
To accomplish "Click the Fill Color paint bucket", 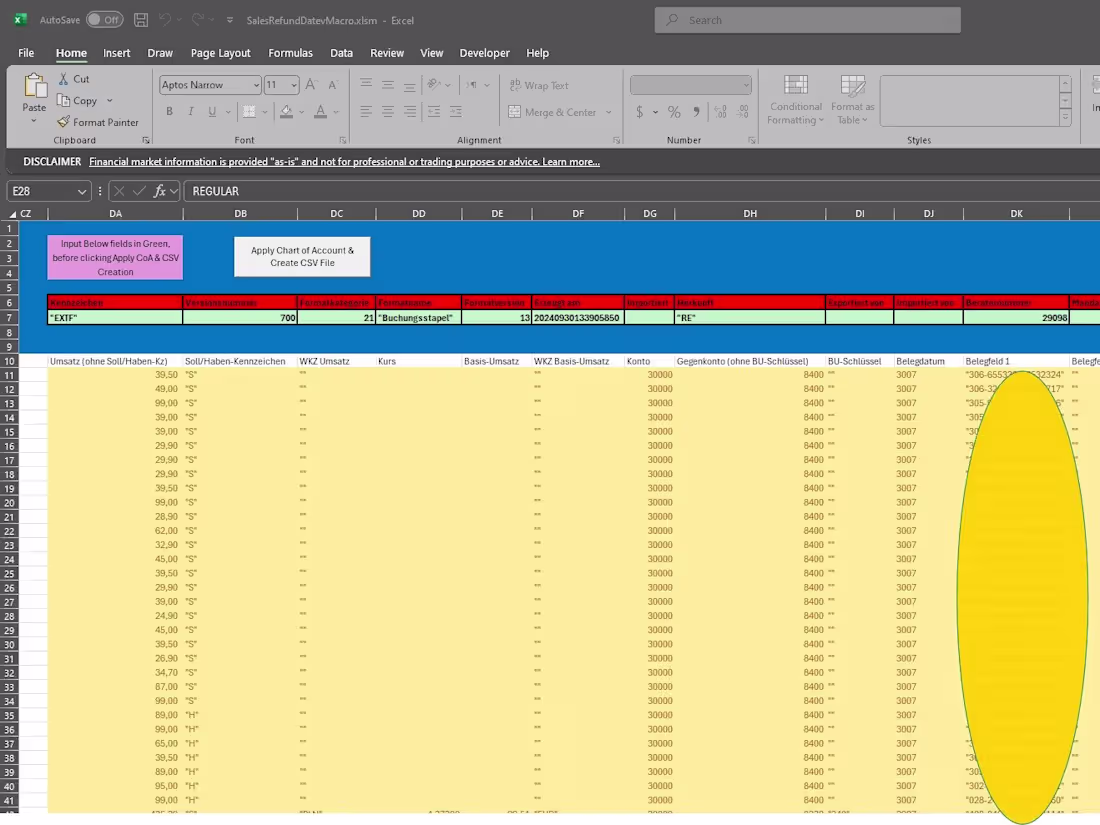I will pos(286,112).
